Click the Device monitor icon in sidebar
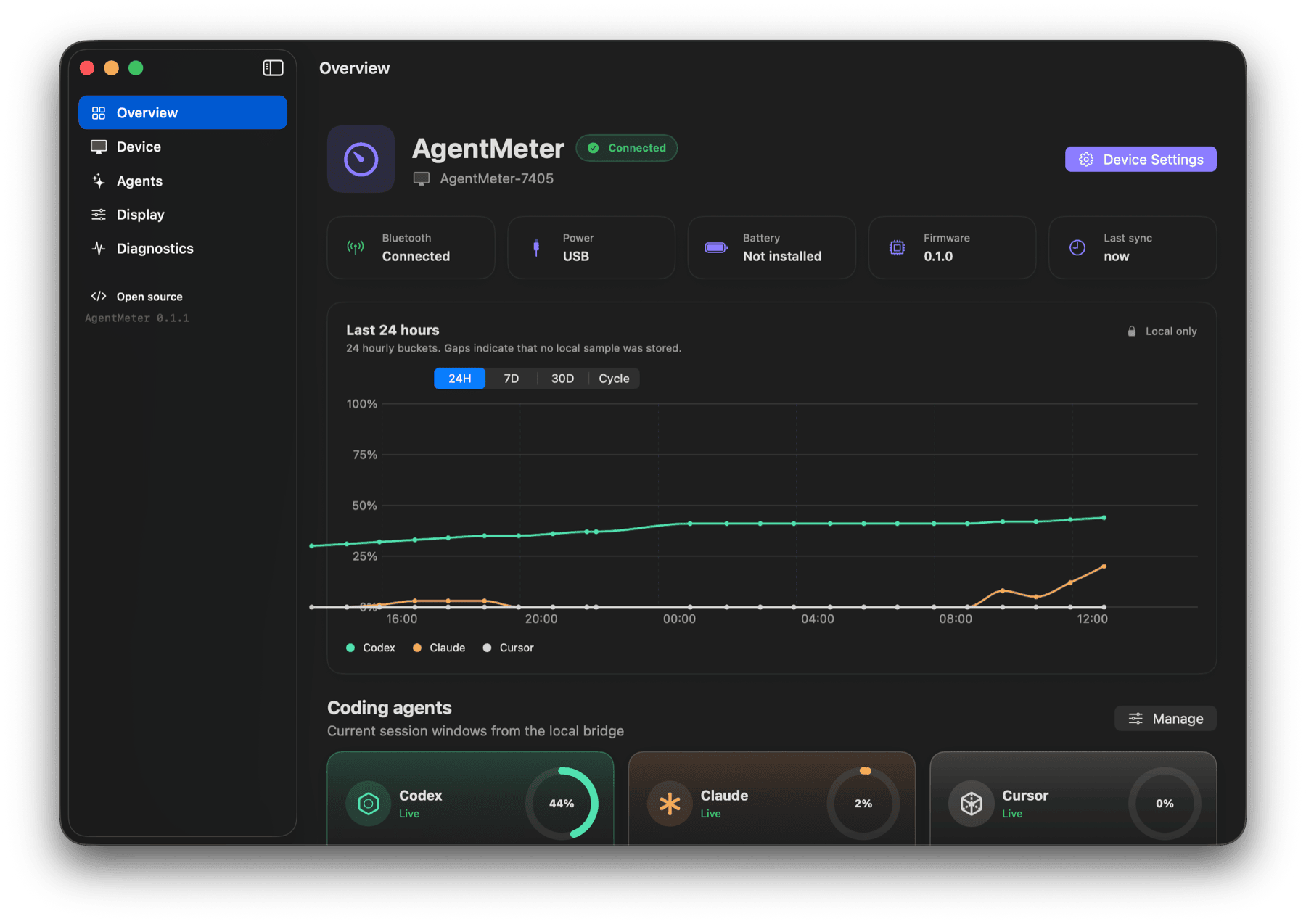The height and width of the screenshot is (924, 1306). point(99,147)
